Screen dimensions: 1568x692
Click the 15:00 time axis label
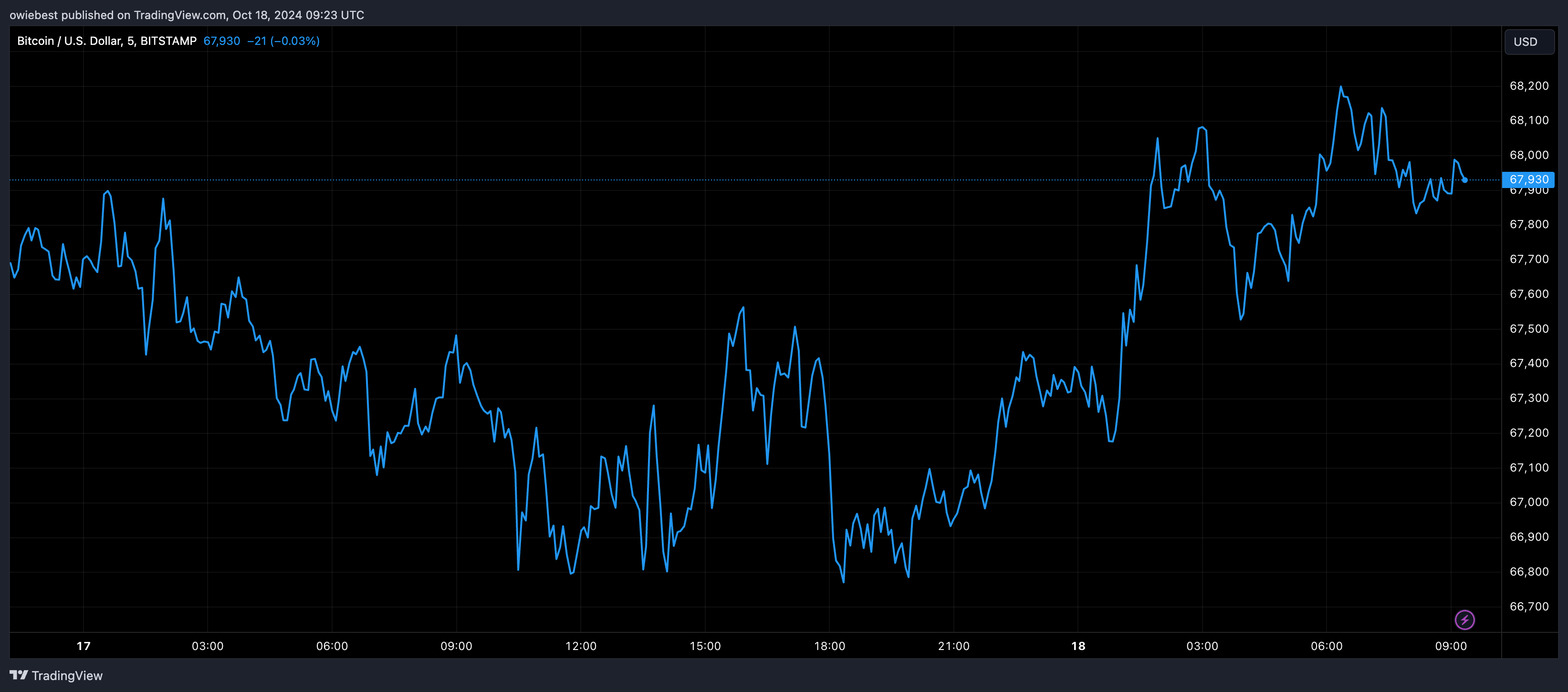click(705, 646)
